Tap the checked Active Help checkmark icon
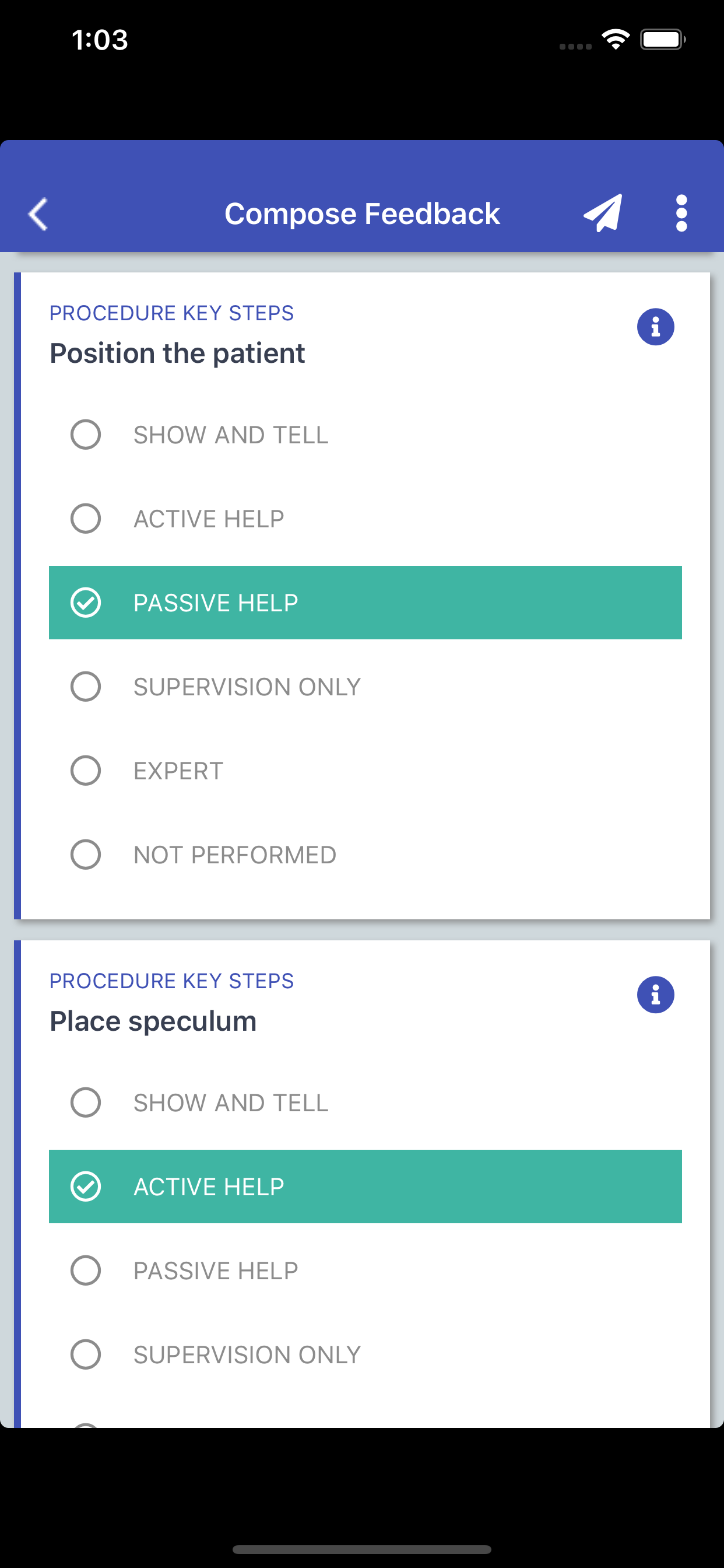724x1568 pixels. pos(86,1186)
